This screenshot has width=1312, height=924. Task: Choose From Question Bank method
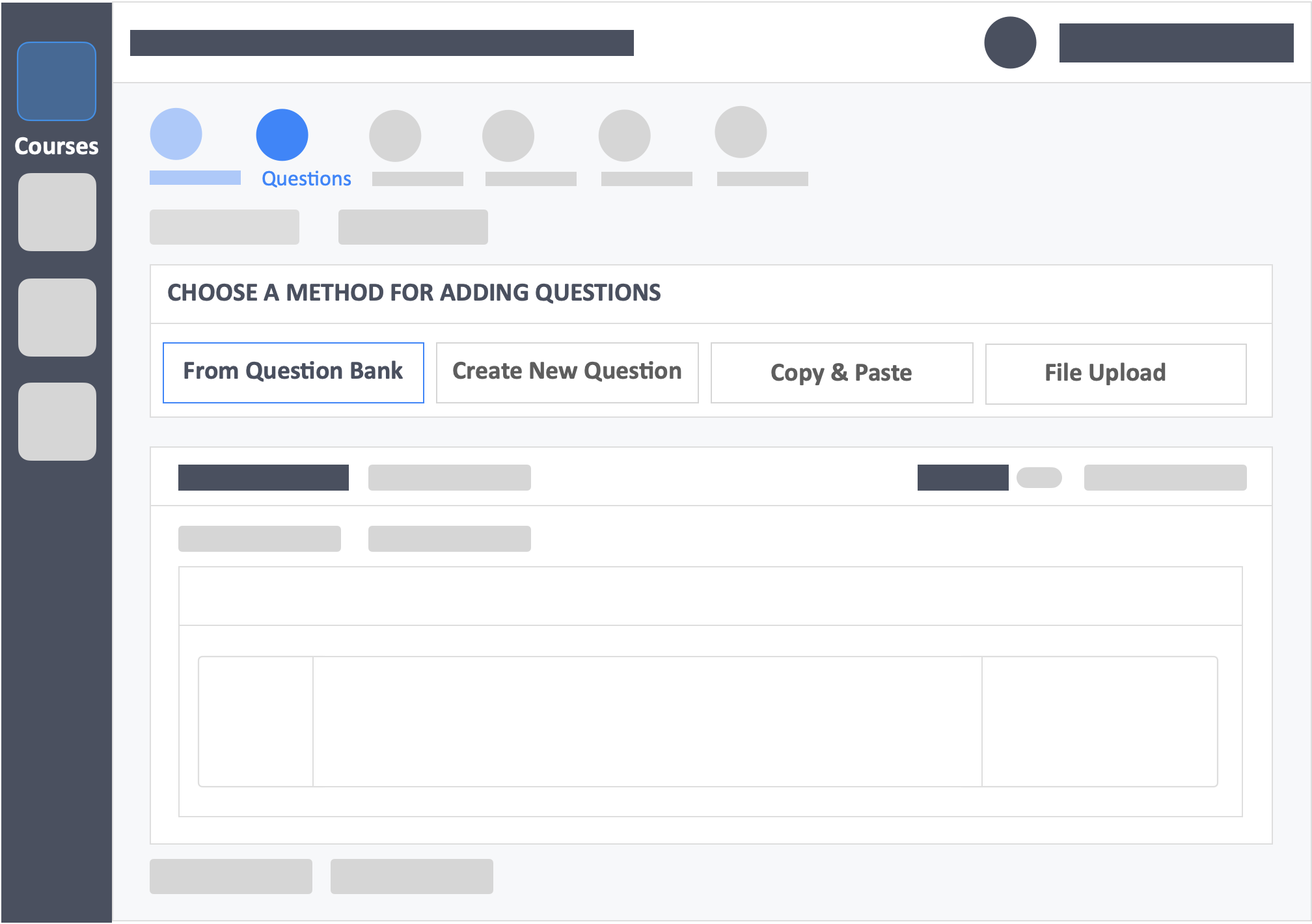click(x=294, y=373)
